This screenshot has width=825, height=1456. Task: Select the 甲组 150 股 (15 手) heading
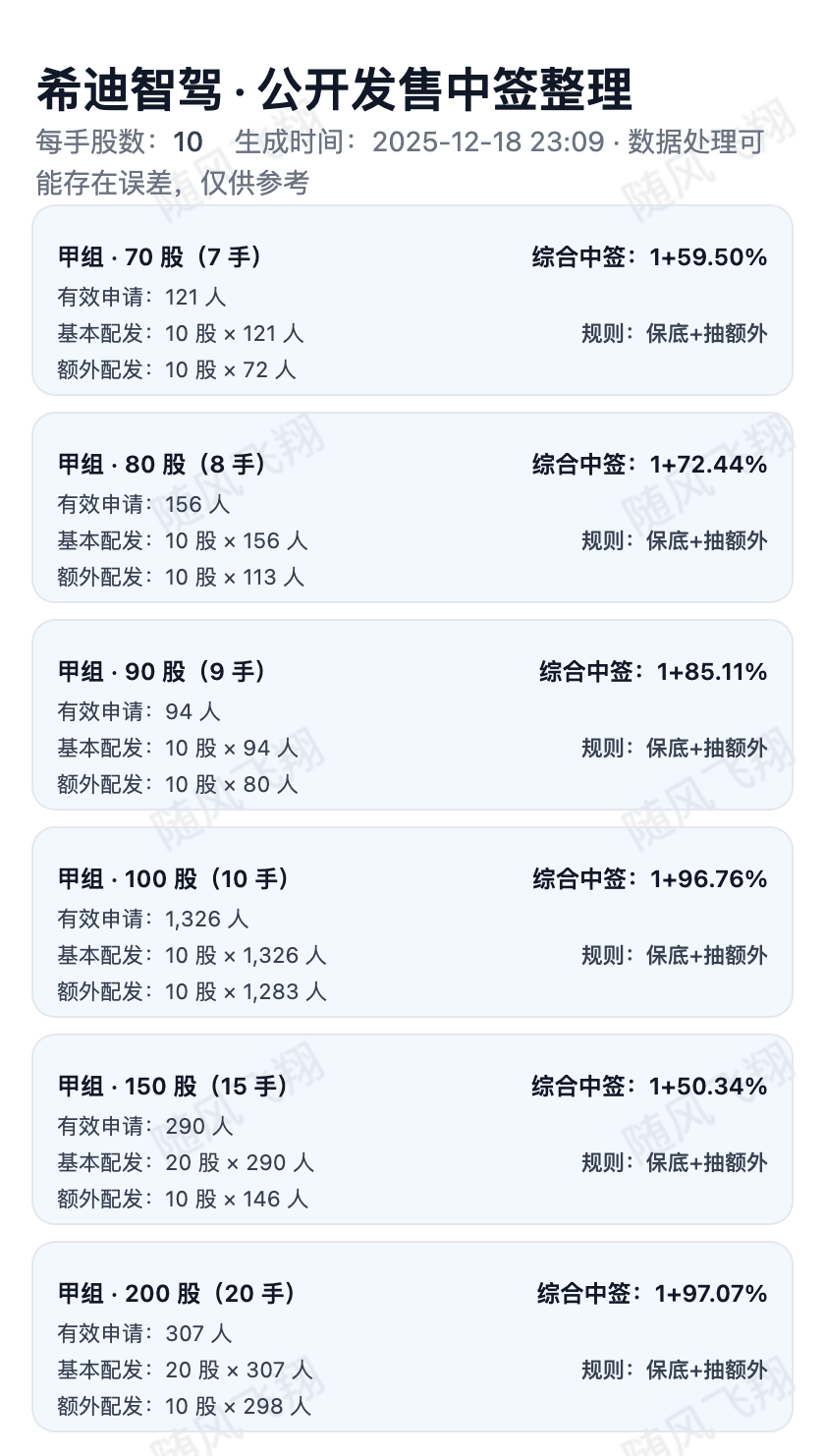pyautogui.click(x=173, y=1087)
